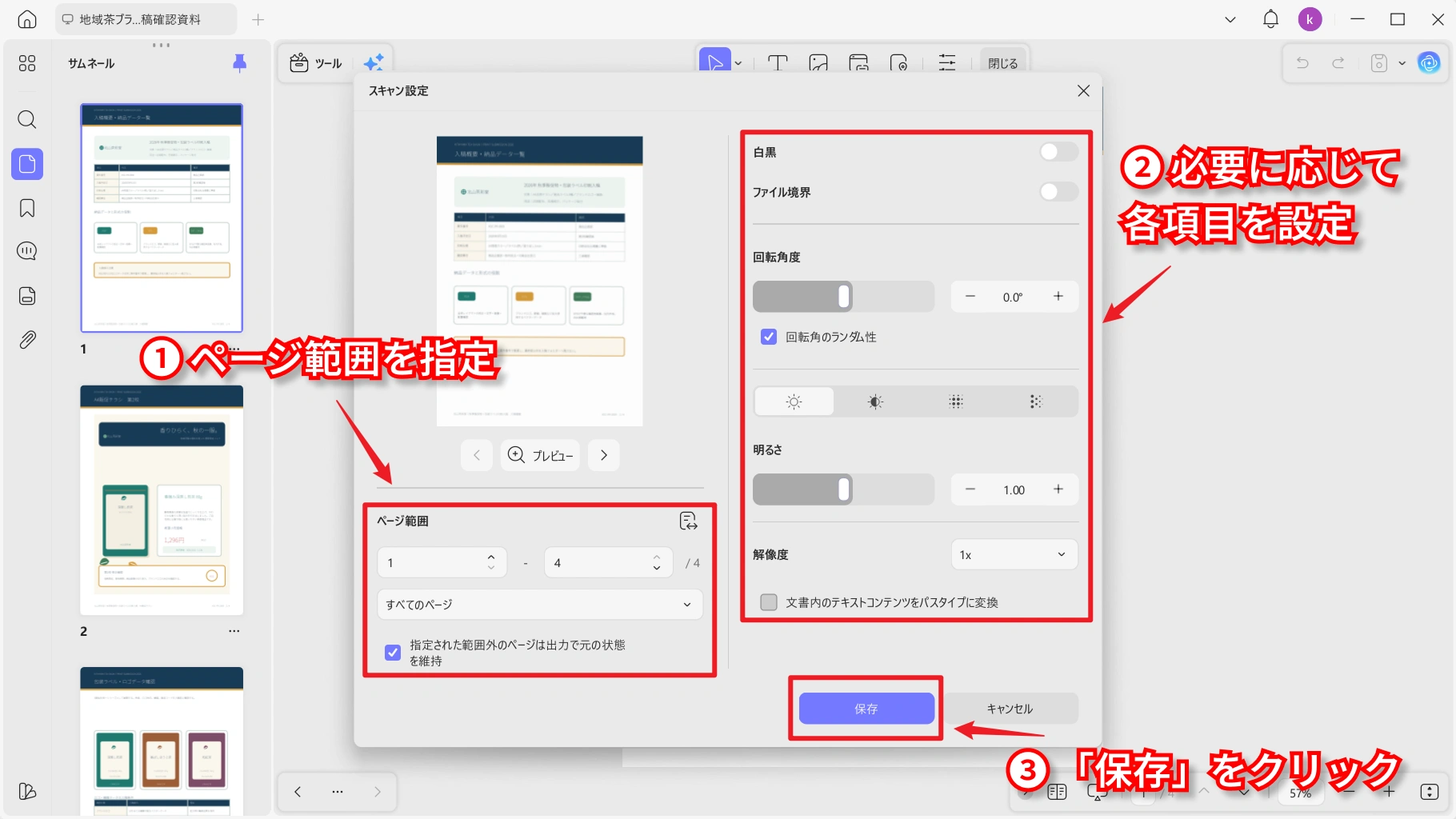Image resolution: width=1456 pixels, height=819 pixels.
Task: Select the page 2 thumbnail
Action: [162, 500]
